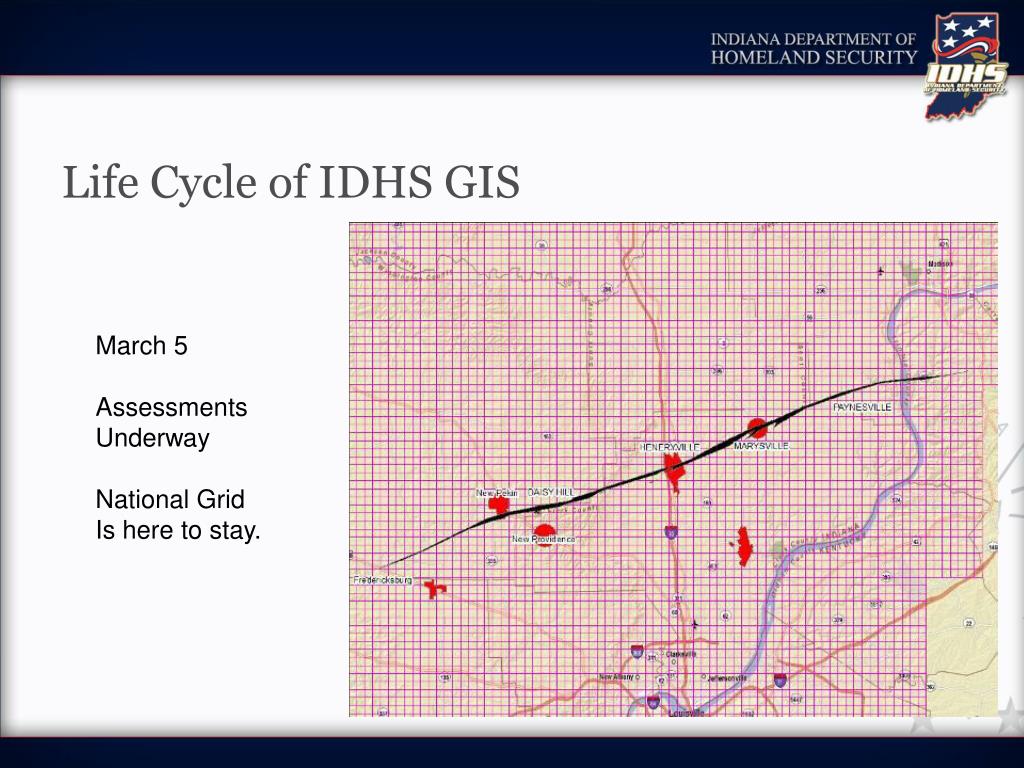Viewport: 1024px width, 768px height.
Task: Click the airplane symbol north of Clarksville
Action: coord(694,625)
